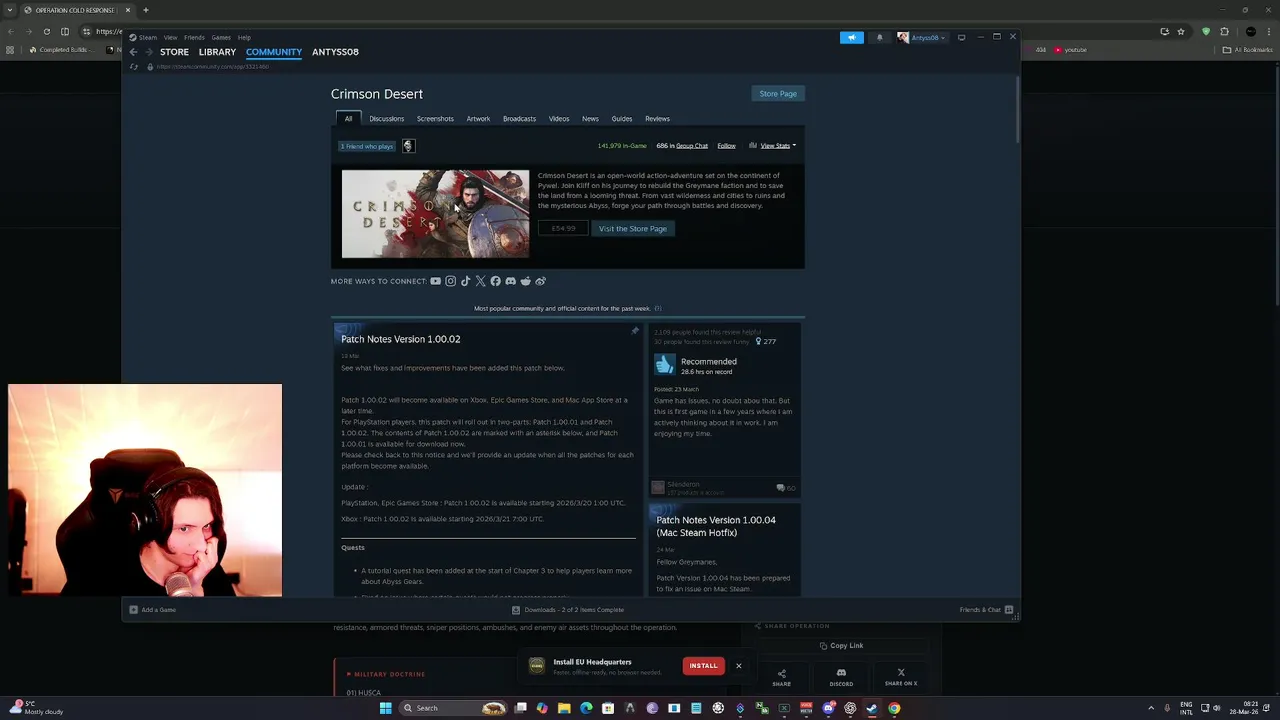Open the Games menu
Image resolution: width=1280 pixels, height=720 pixels.
[221, 38]
